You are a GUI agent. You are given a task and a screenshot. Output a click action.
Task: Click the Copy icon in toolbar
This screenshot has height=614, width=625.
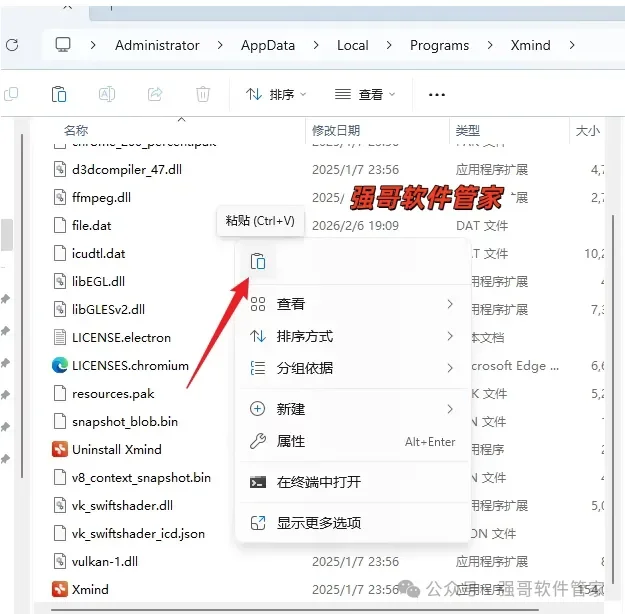(x=11, y=94)
